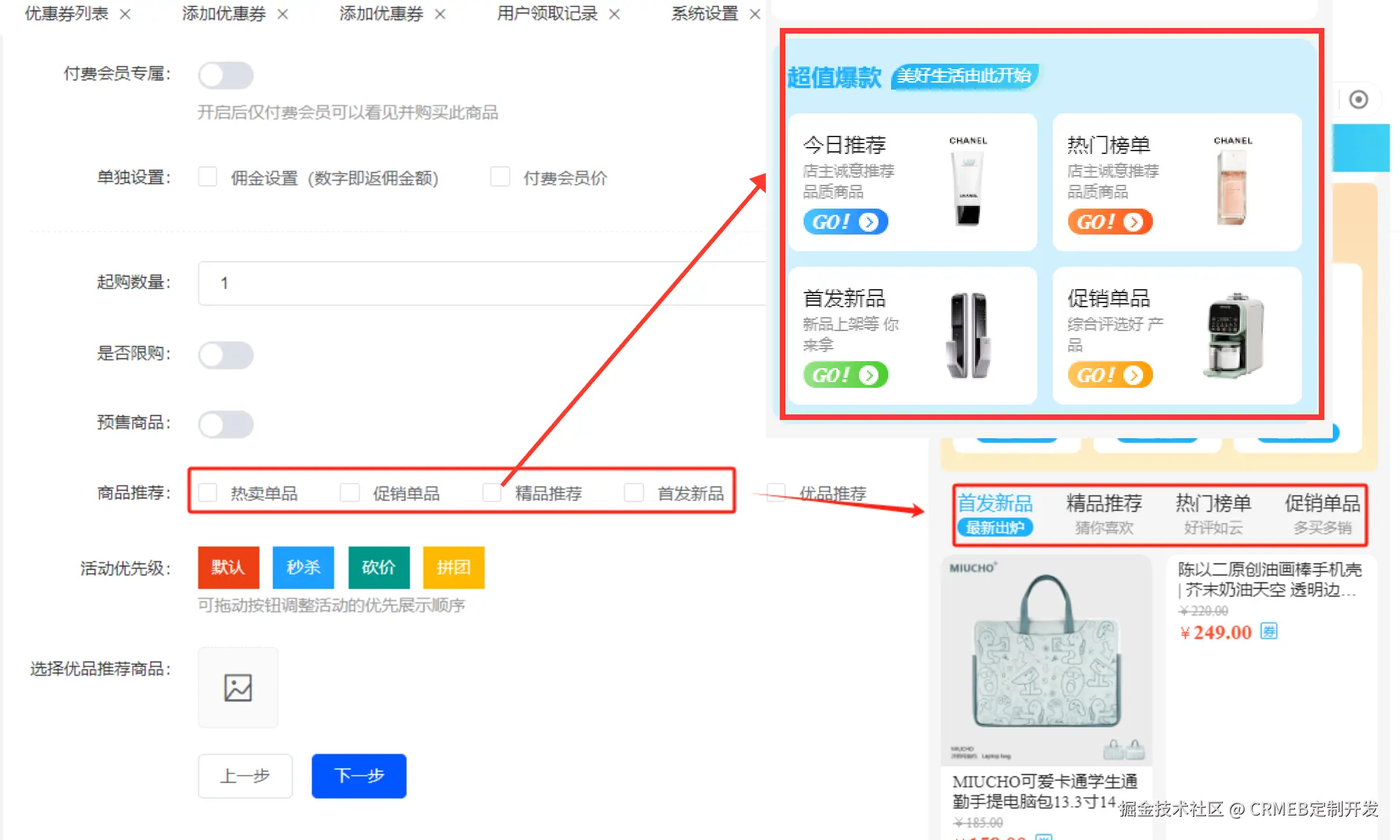Viewport: 1400px width, 840px height.
Task: Enable the 是否限购 switch
Action: (225, 355)
